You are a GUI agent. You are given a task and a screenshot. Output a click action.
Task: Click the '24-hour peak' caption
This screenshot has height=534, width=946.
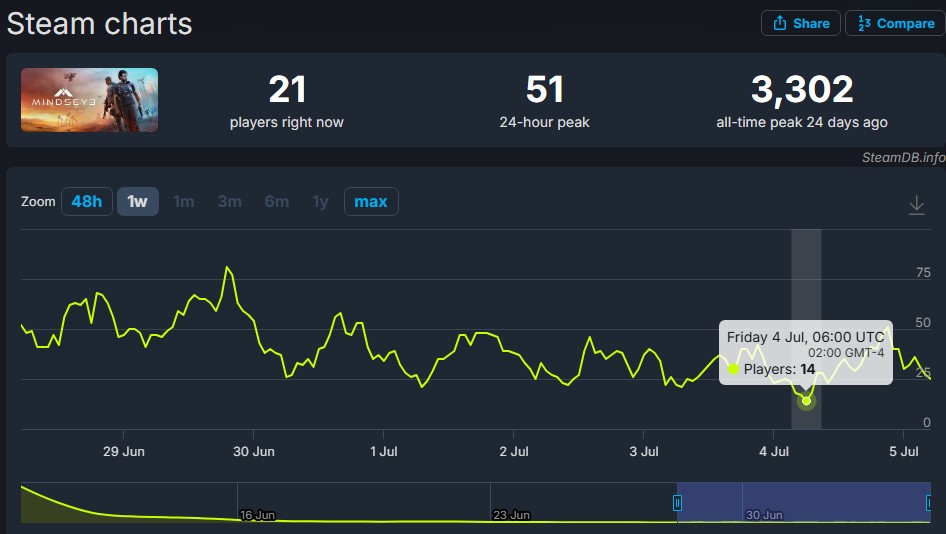[x=544, y=122]
